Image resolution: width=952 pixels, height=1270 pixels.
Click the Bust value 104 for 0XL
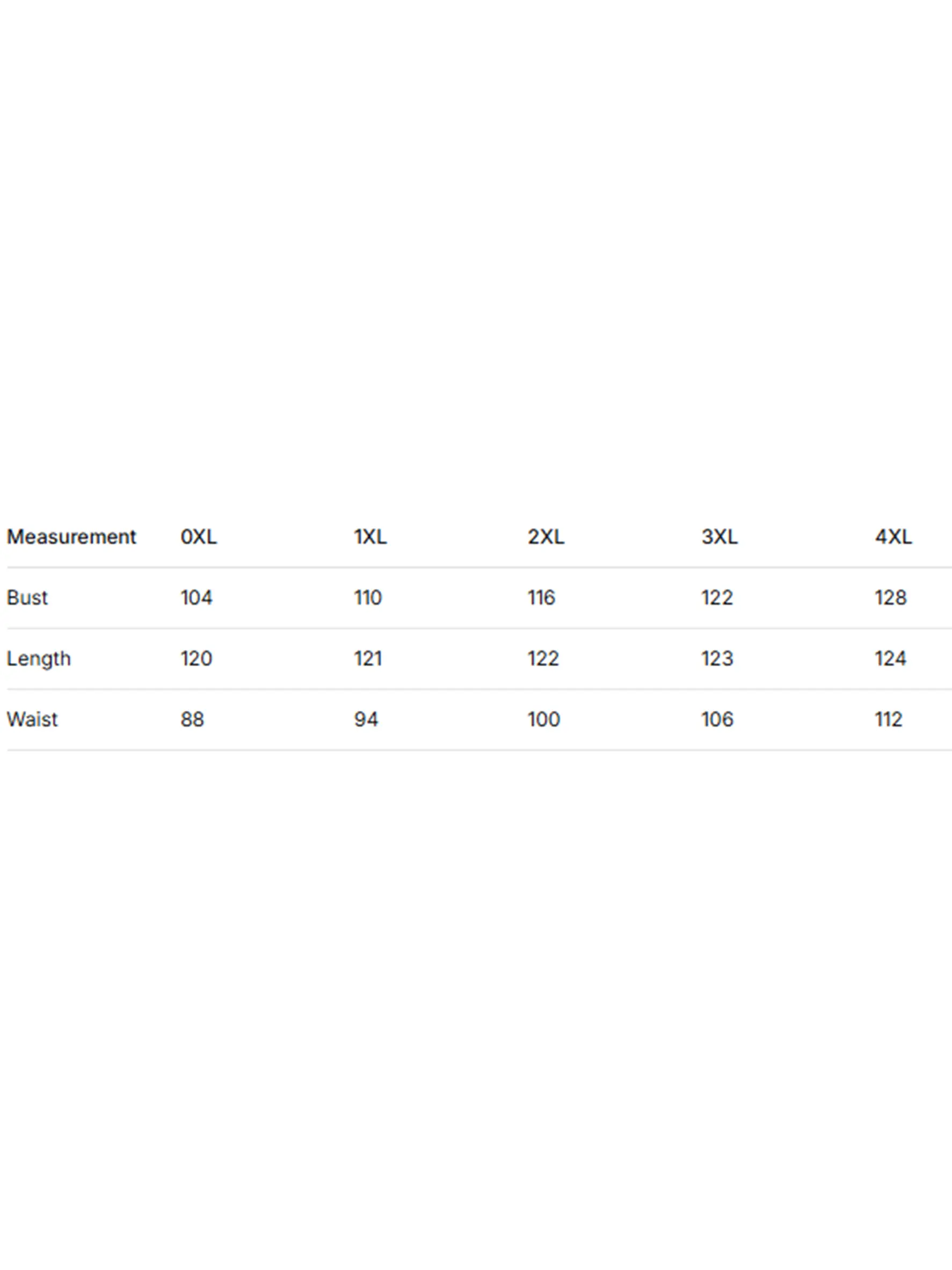pos(197,598)
